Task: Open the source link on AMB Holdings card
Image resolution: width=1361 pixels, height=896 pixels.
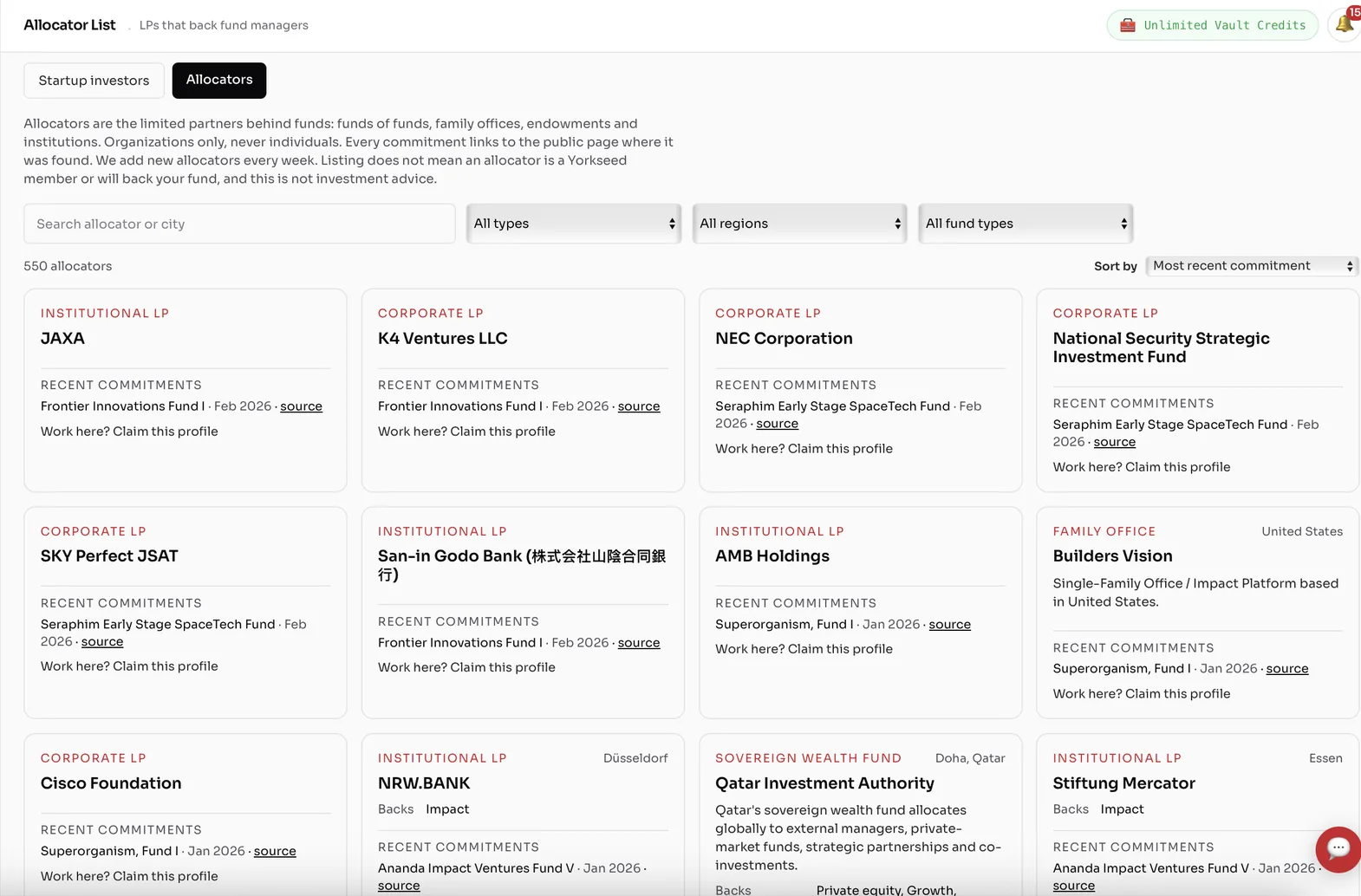Action: [950, 625]
